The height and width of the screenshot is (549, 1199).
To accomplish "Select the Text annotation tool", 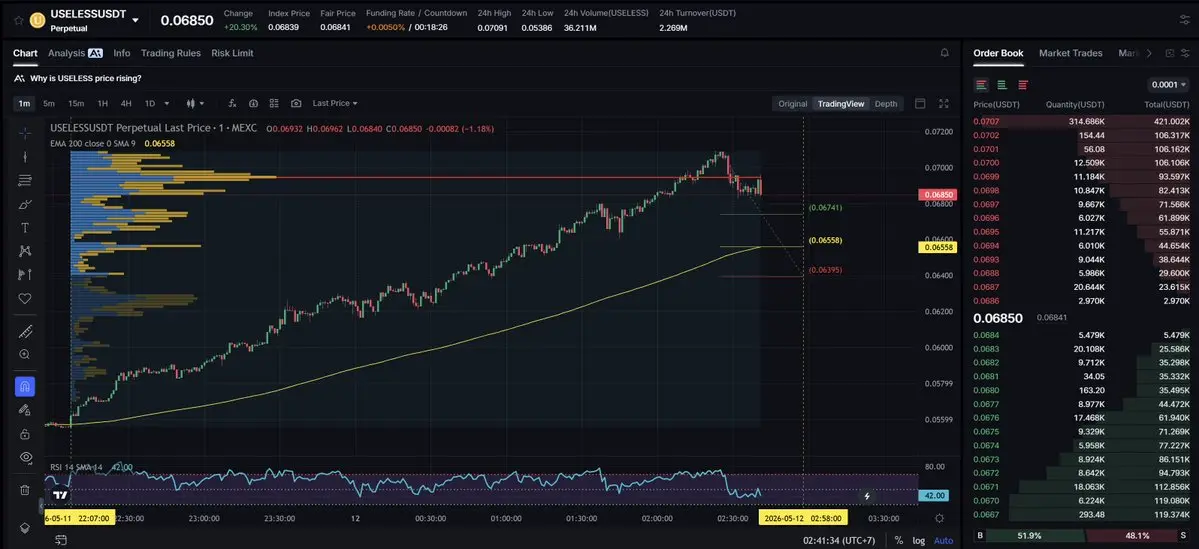I will point(24,228).
